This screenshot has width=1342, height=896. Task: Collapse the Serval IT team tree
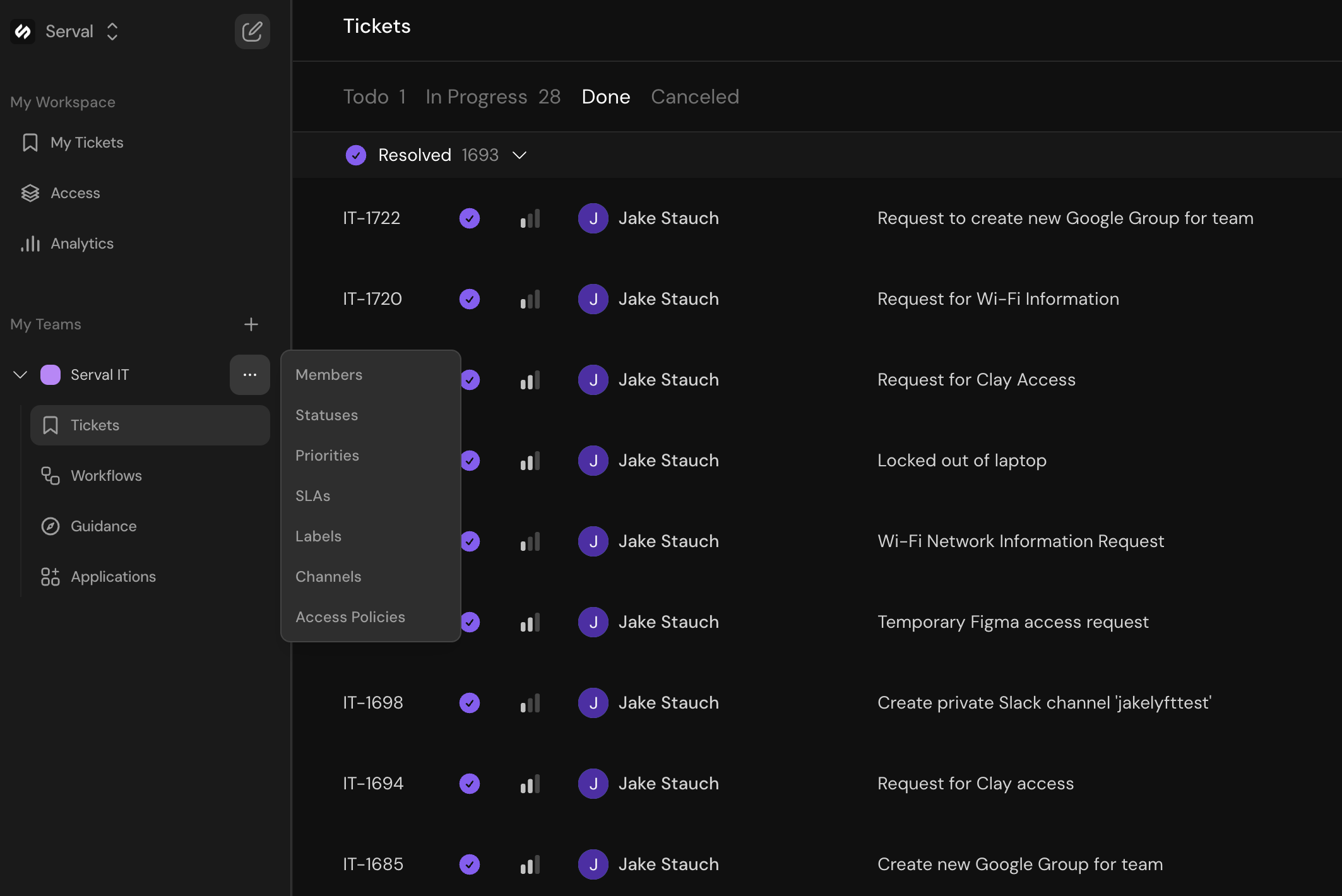pos(20,374)
